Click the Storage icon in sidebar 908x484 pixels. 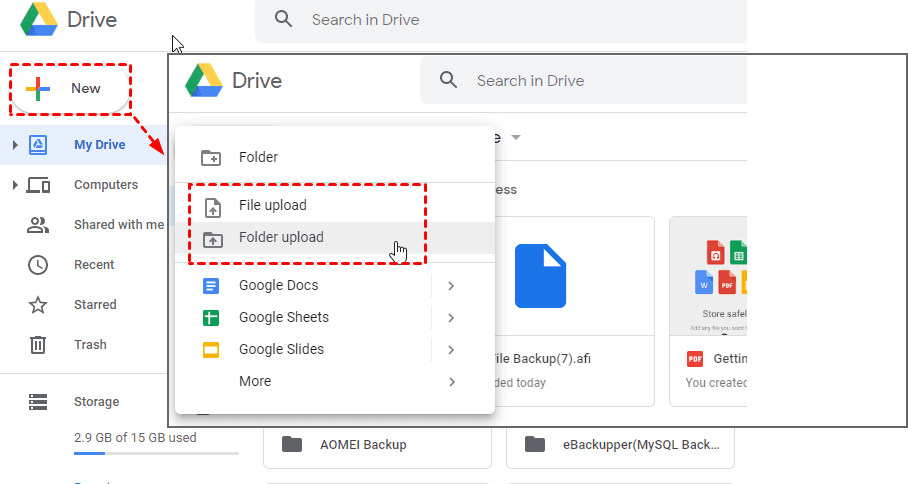38,402
